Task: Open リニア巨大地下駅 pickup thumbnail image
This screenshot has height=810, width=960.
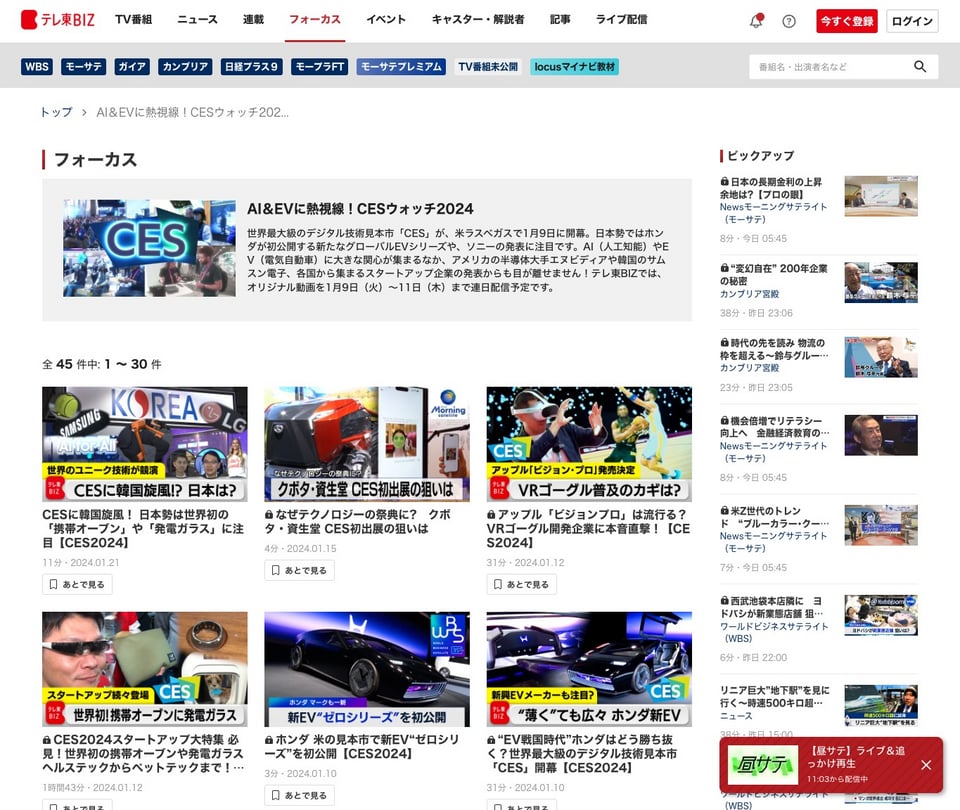Action: pyautogui.click(x=881, y=705)
